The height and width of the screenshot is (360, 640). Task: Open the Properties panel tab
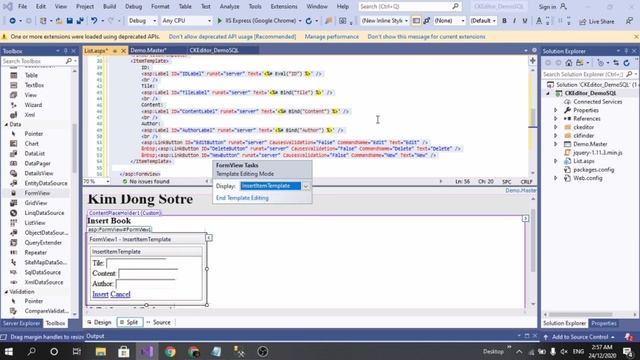click(604, 323)
